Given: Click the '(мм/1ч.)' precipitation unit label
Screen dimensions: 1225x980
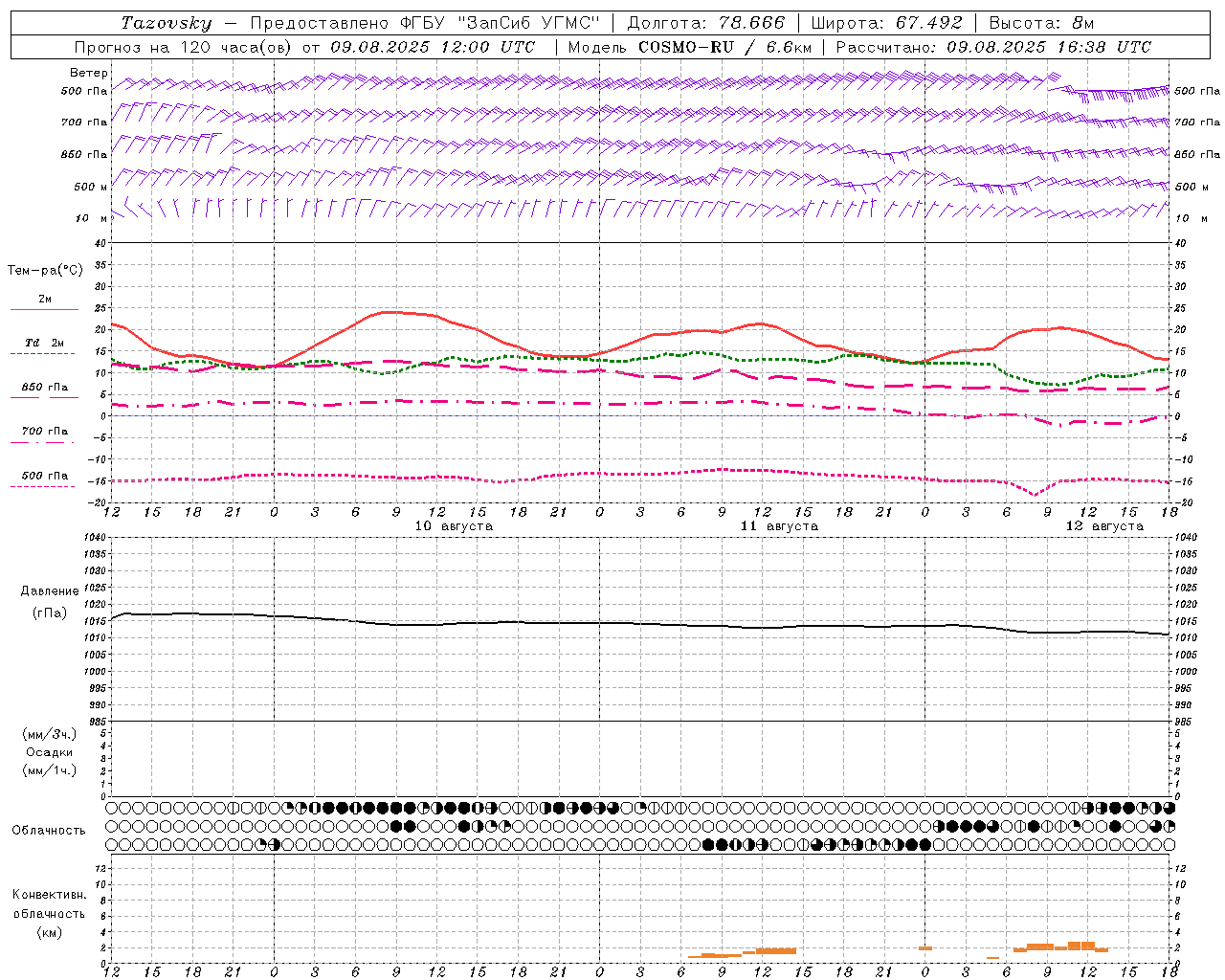Looking at the screenshot, I should point(50,770).
